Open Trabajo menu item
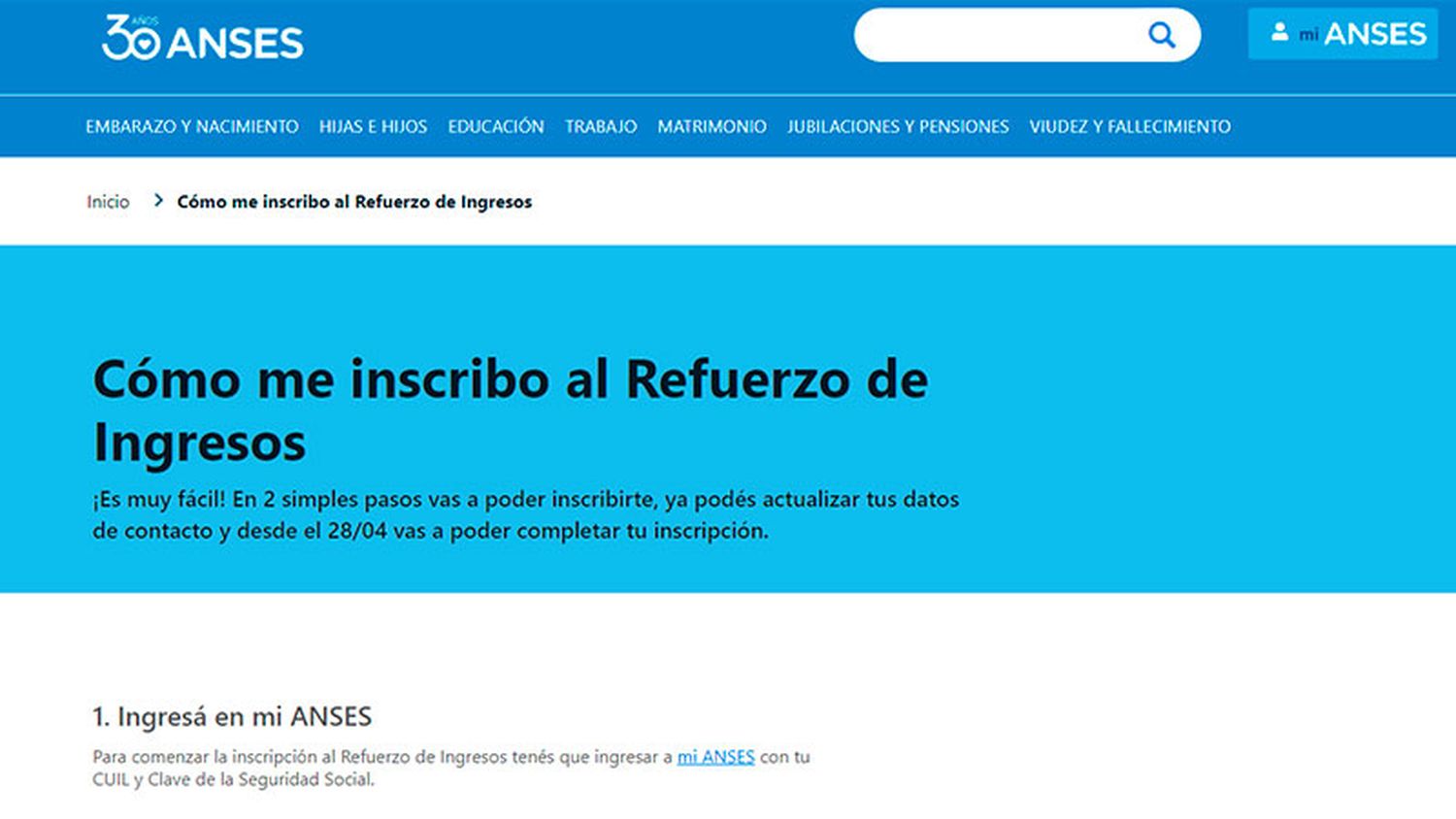The width and height of the screenshot is (1456, 819). pos(601,126)
